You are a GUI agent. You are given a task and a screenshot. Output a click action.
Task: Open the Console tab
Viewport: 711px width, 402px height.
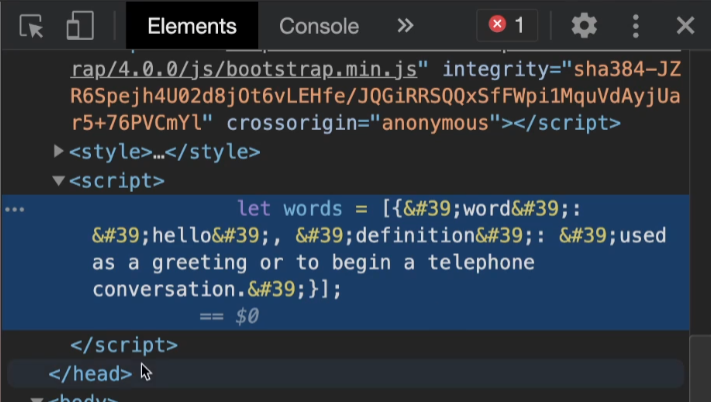[319, 26]
